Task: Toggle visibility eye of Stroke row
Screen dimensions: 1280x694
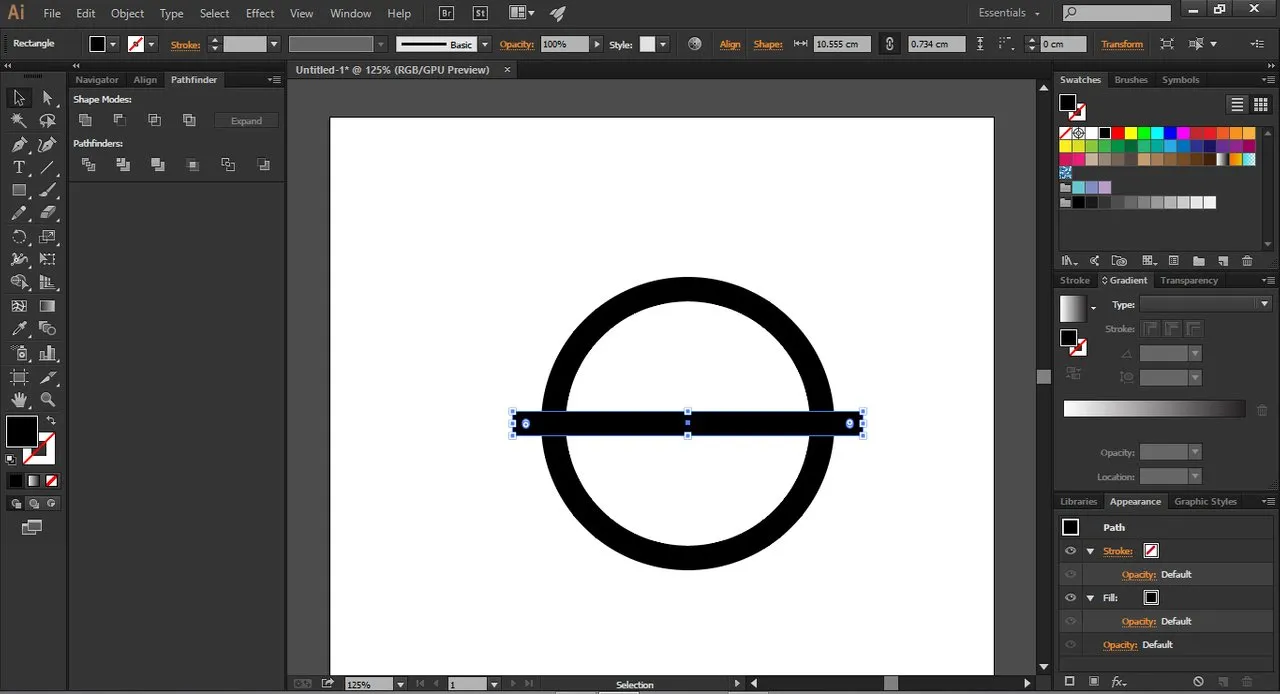Action: click(1070, 551)
